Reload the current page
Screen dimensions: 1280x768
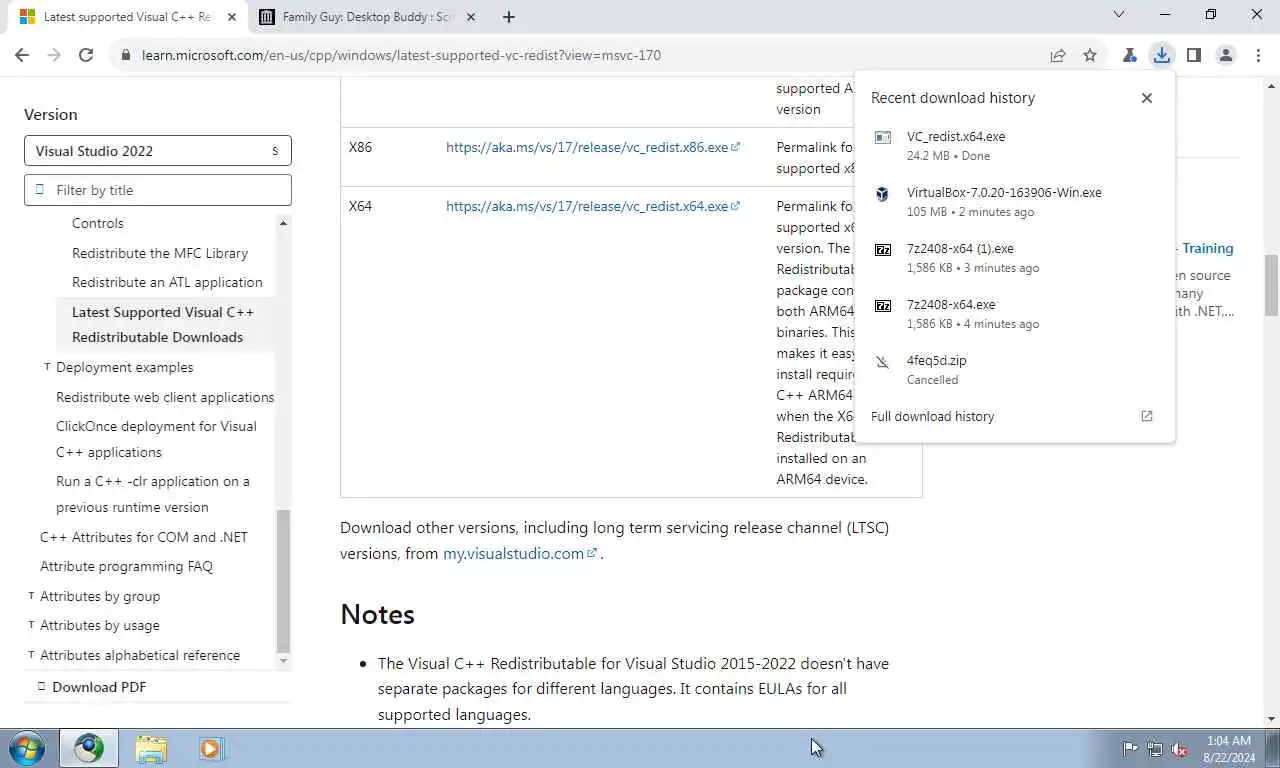click(86, 55)
